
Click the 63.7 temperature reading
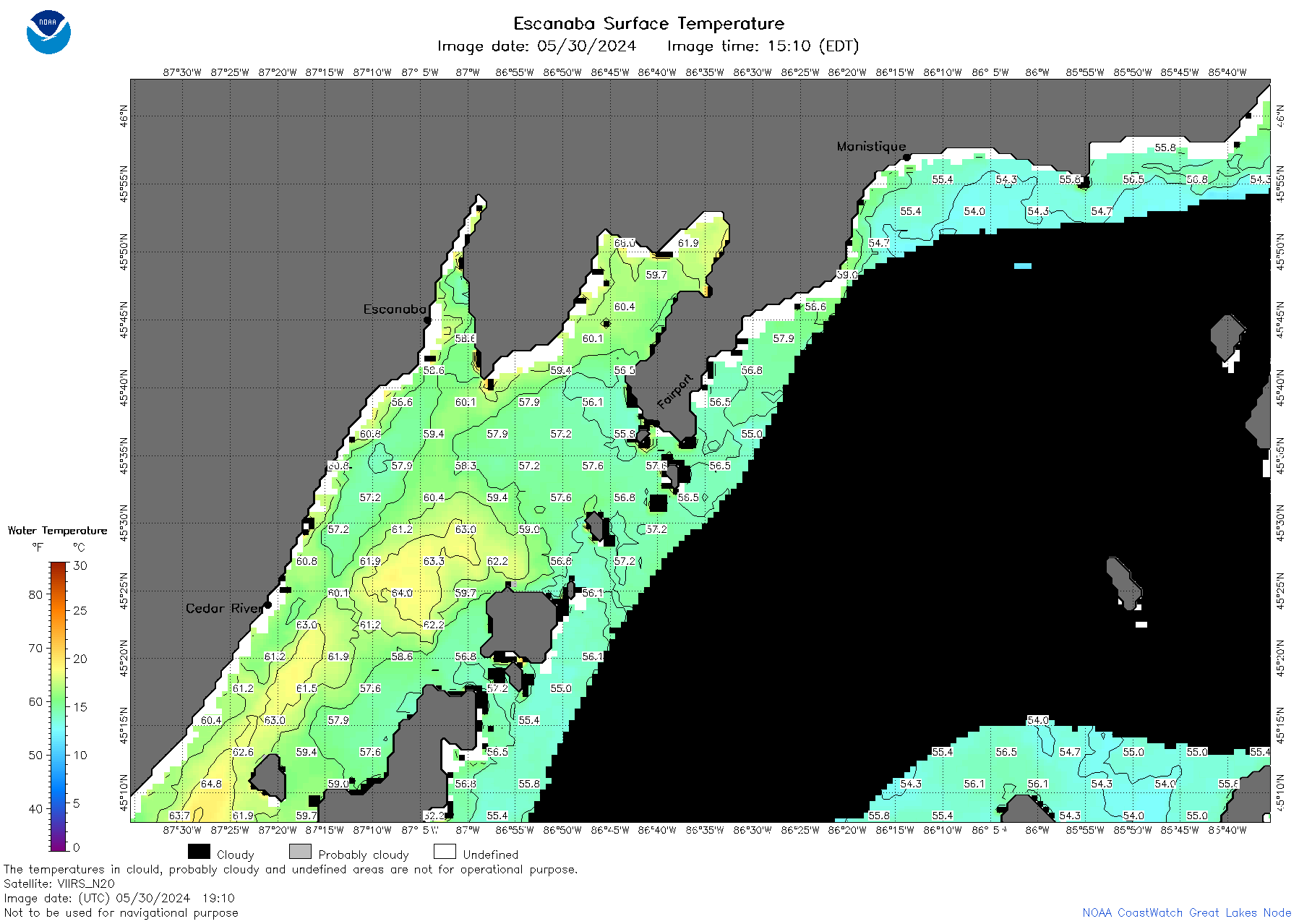pos(179,816)
